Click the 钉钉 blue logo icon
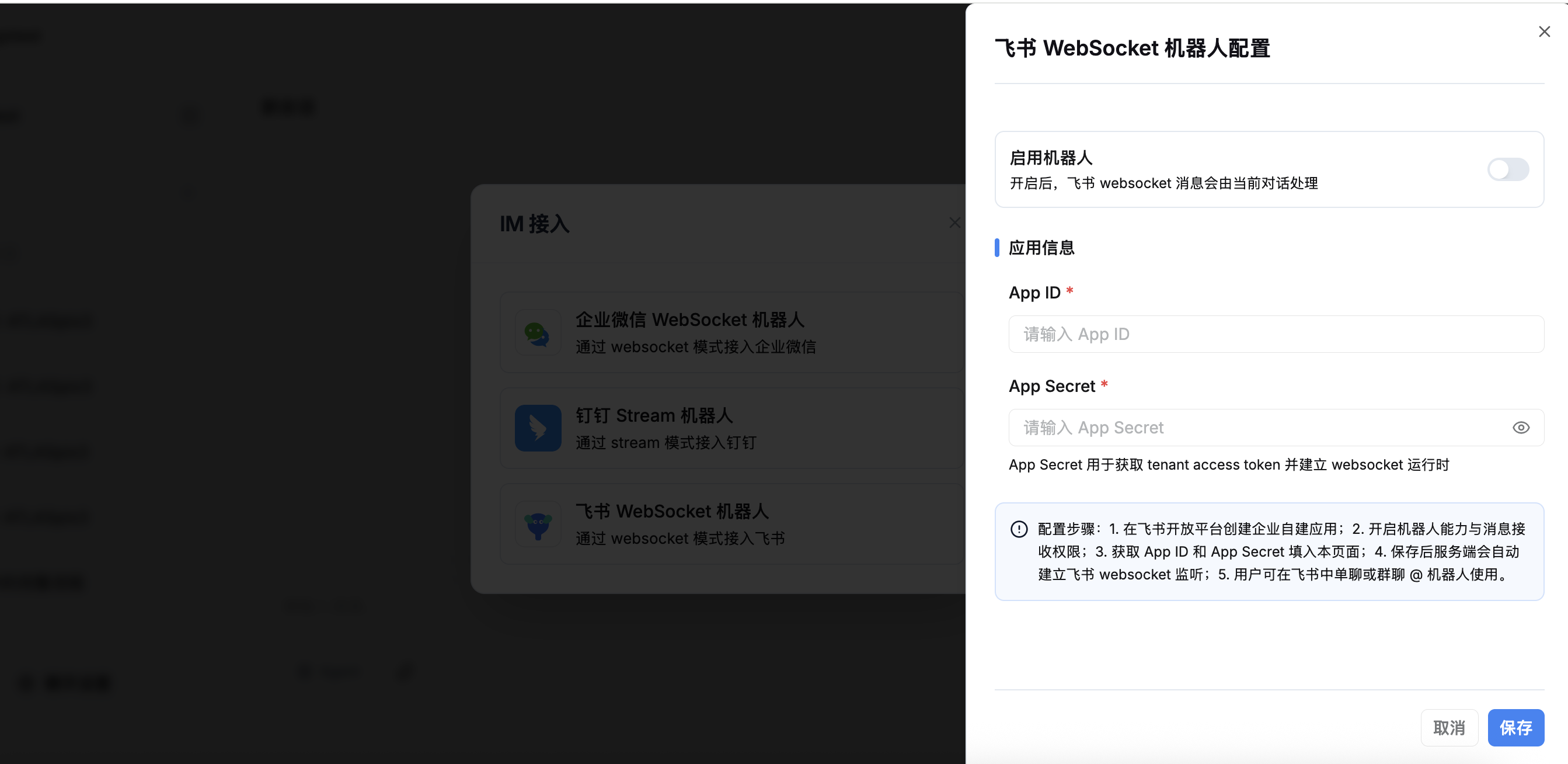Screen dimensions: 1568x764 [538, 428]
